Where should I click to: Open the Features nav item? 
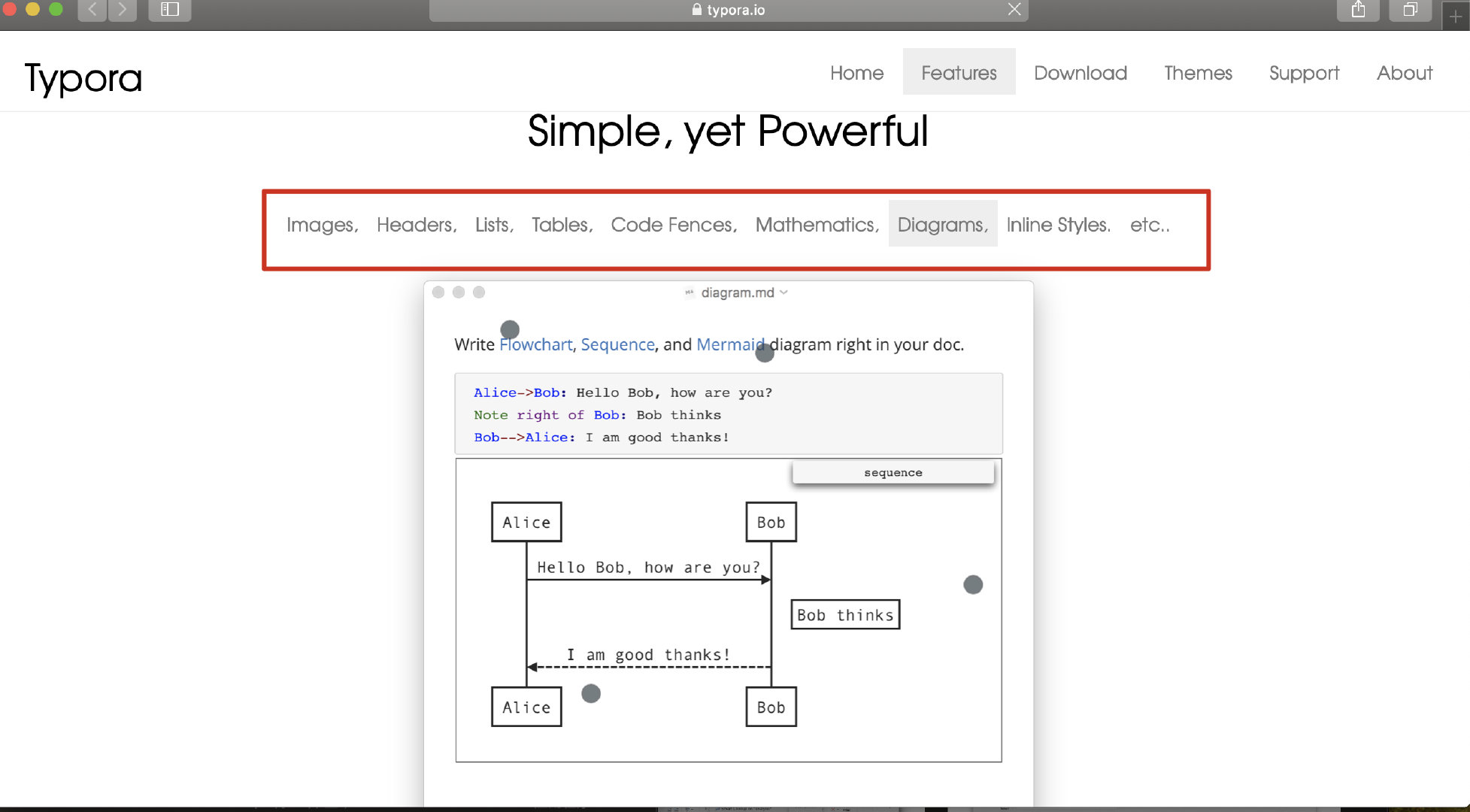pos(959,72)
